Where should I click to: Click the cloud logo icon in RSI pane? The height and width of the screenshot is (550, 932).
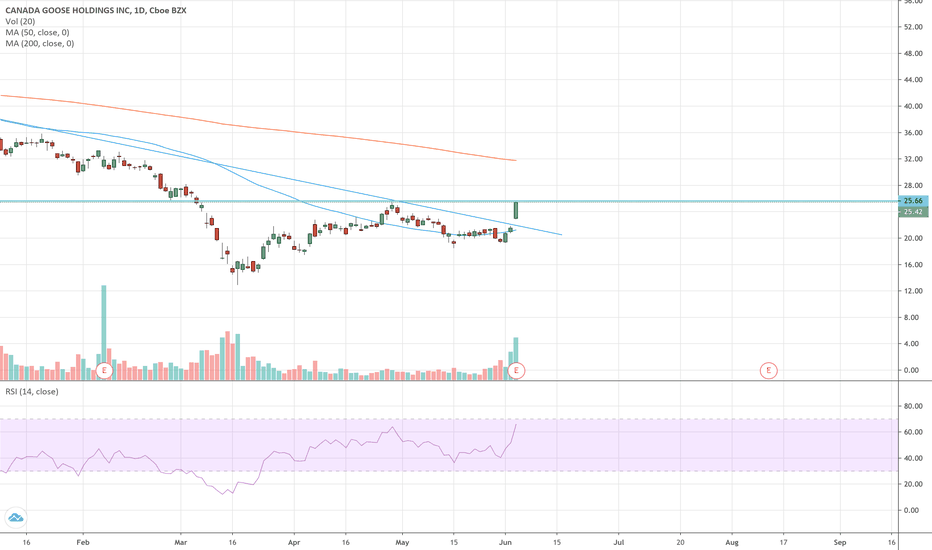[x=15, y=517]
